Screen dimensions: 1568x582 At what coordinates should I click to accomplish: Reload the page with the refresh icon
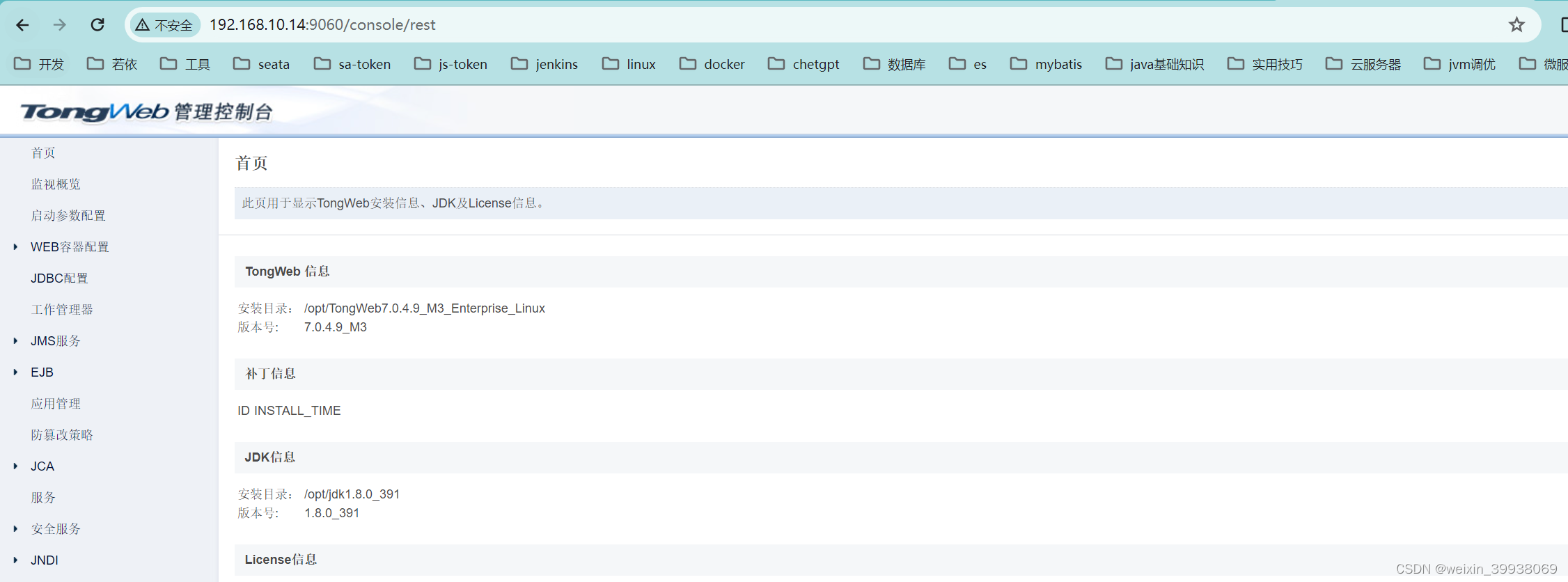pos(97,25)
